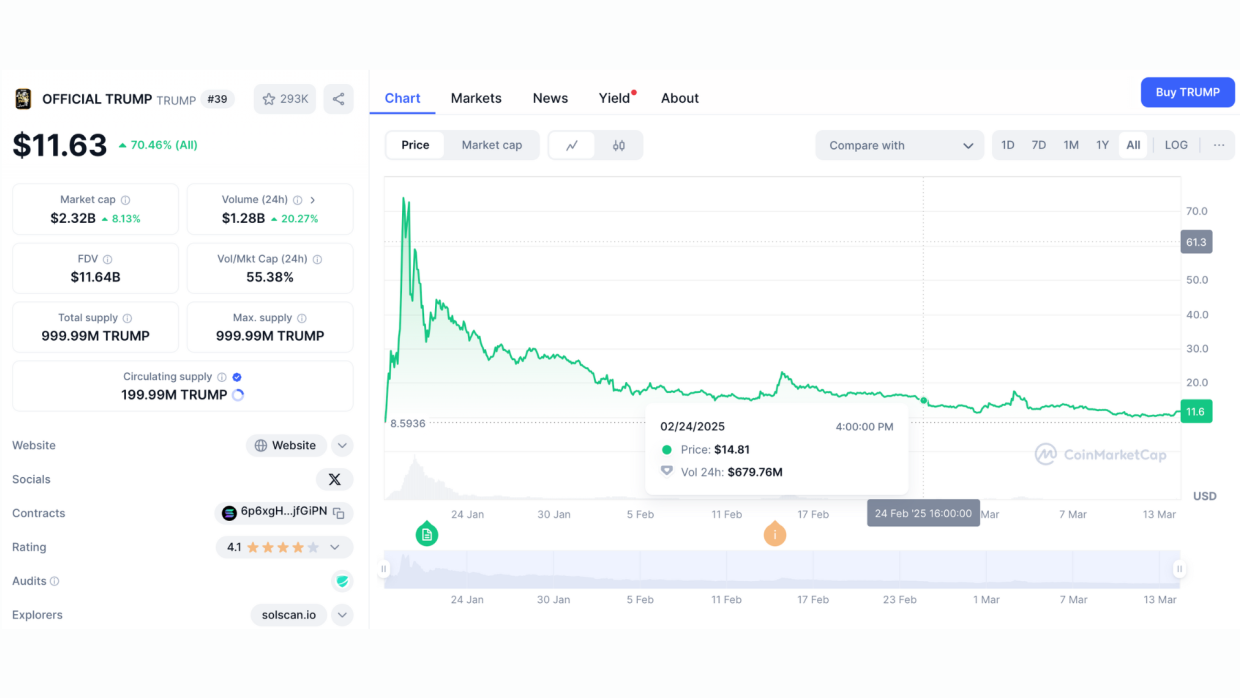Click the $11.64B FDV value
This screenshot has height=698, width=1240.
95,277
